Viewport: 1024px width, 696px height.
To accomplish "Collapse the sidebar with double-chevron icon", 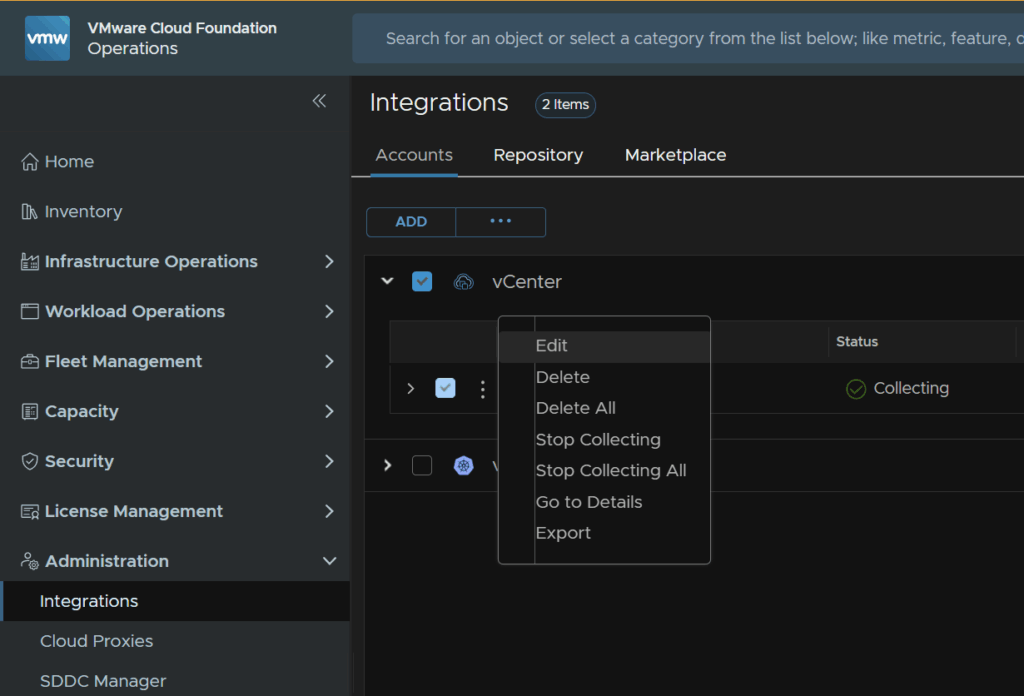I will [319, 101].
